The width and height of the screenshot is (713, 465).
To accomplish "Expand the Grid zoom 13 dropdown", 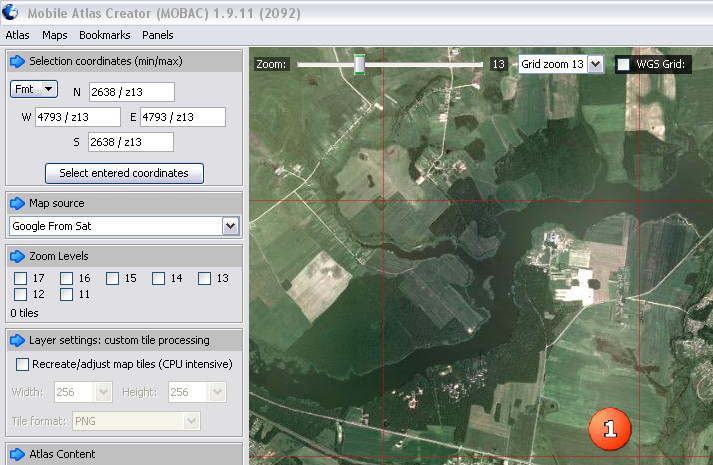I will point(595,64).
